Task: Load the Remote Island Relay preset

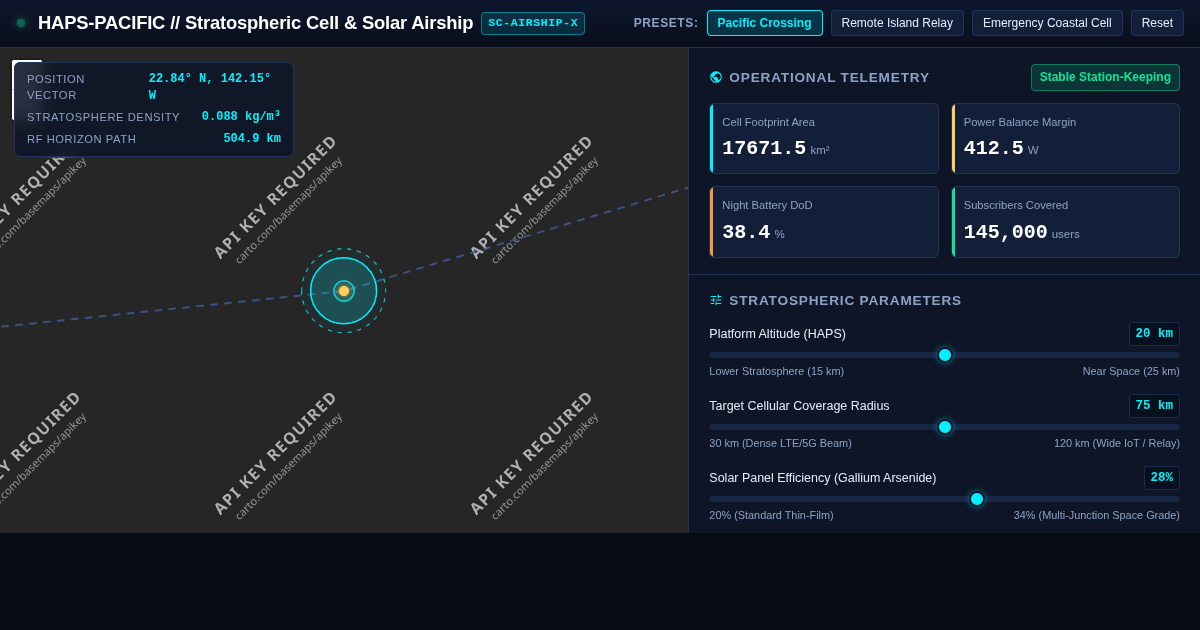Action: coord(897,23)
